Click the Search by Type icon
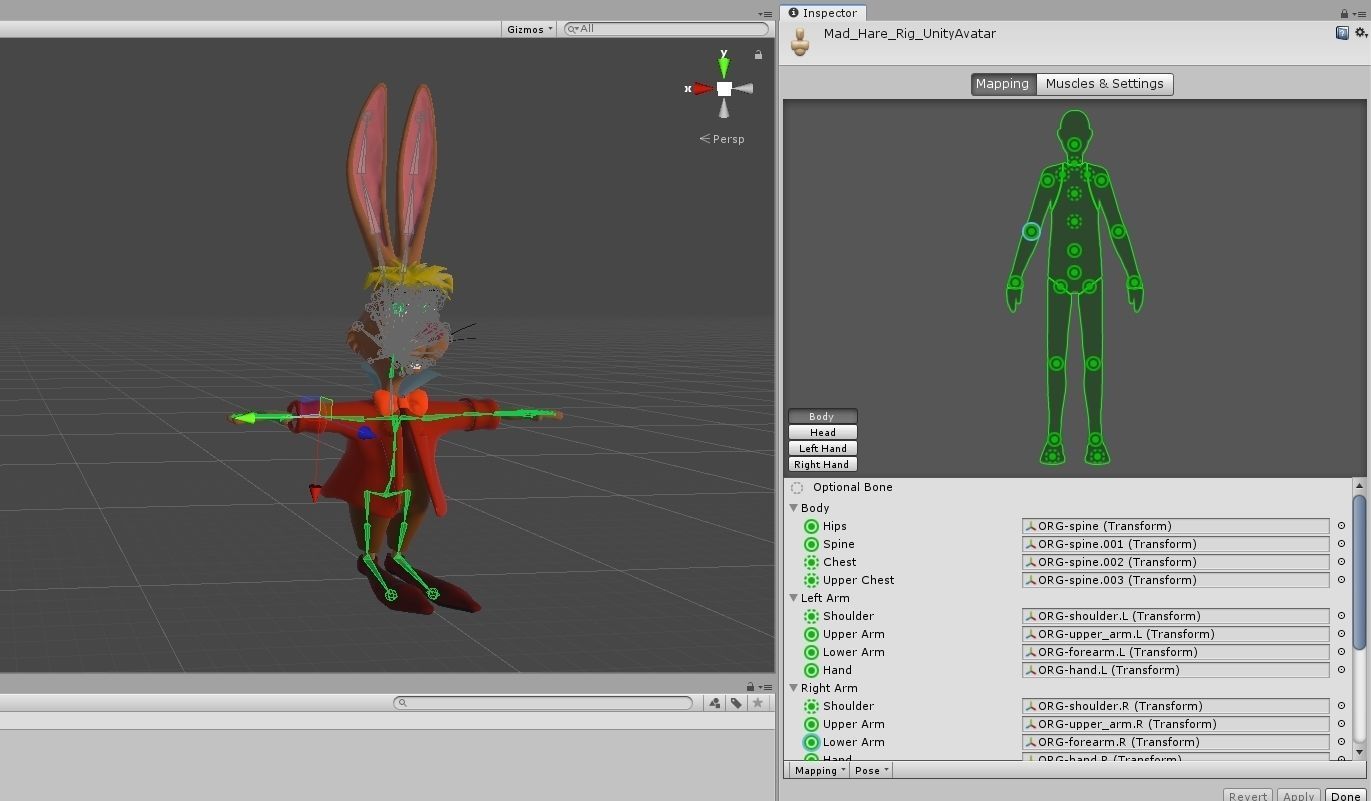Screen dimensions: 1371x801 (714, 703)
